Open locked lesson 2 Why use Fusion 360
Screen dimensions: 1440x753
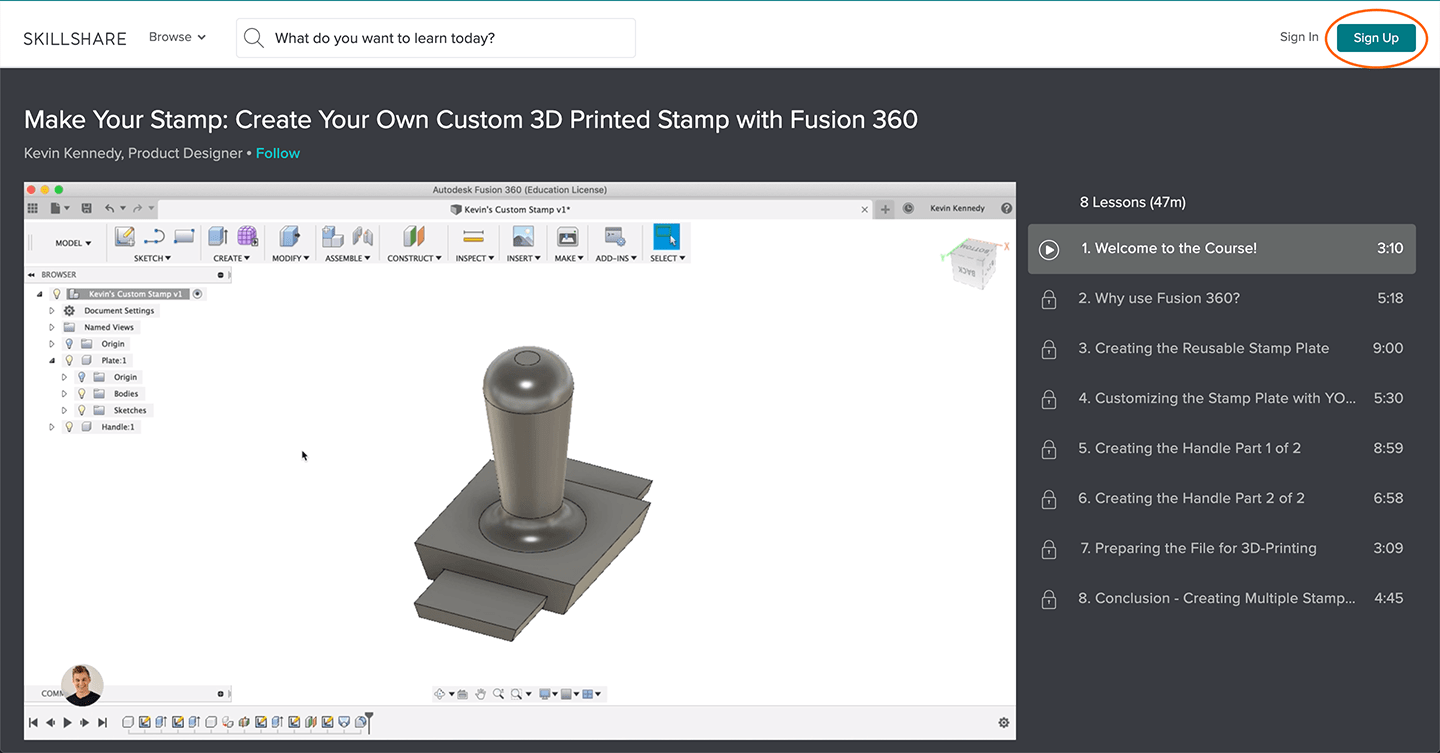[1222, 298]
